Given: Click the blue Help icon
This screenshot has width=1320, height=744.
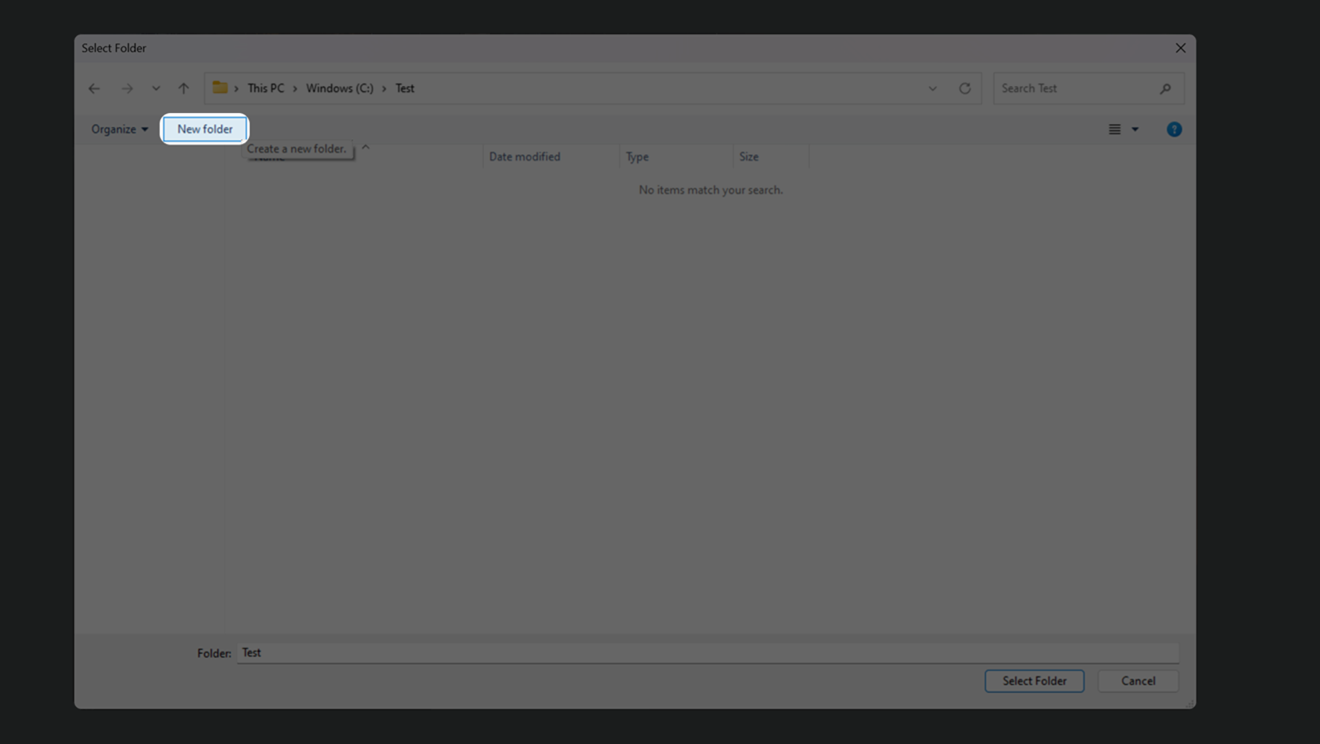Looking at the screenshot, I should point(1174,129).
